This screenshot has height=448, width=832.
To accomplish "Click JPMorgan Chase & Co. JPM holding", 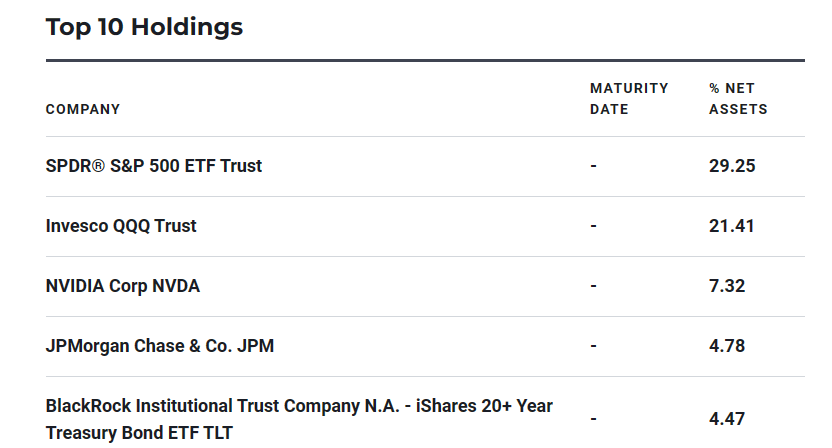I will click(160, 346).
